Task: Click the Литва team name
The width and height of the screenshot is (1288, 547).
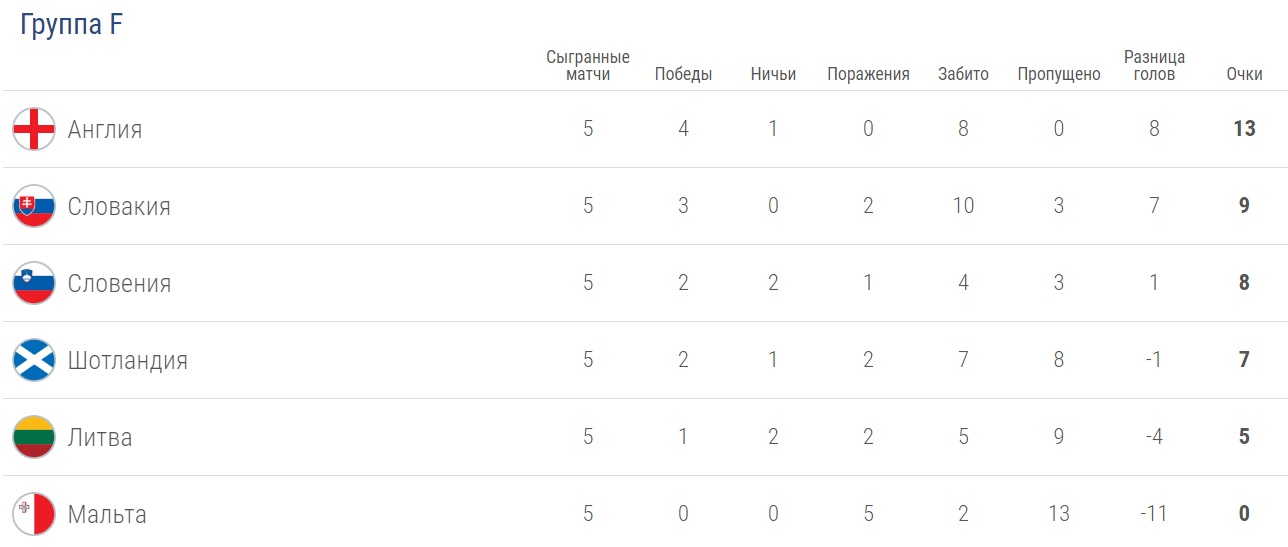Action: tap(100, 437)
